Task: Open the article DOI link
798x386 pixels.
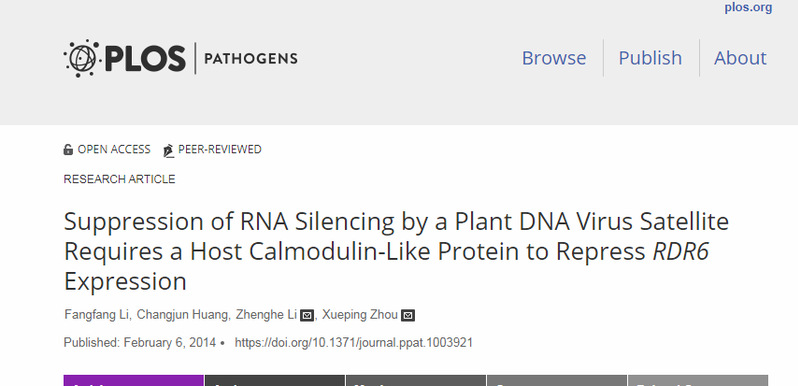Action: 353,343
